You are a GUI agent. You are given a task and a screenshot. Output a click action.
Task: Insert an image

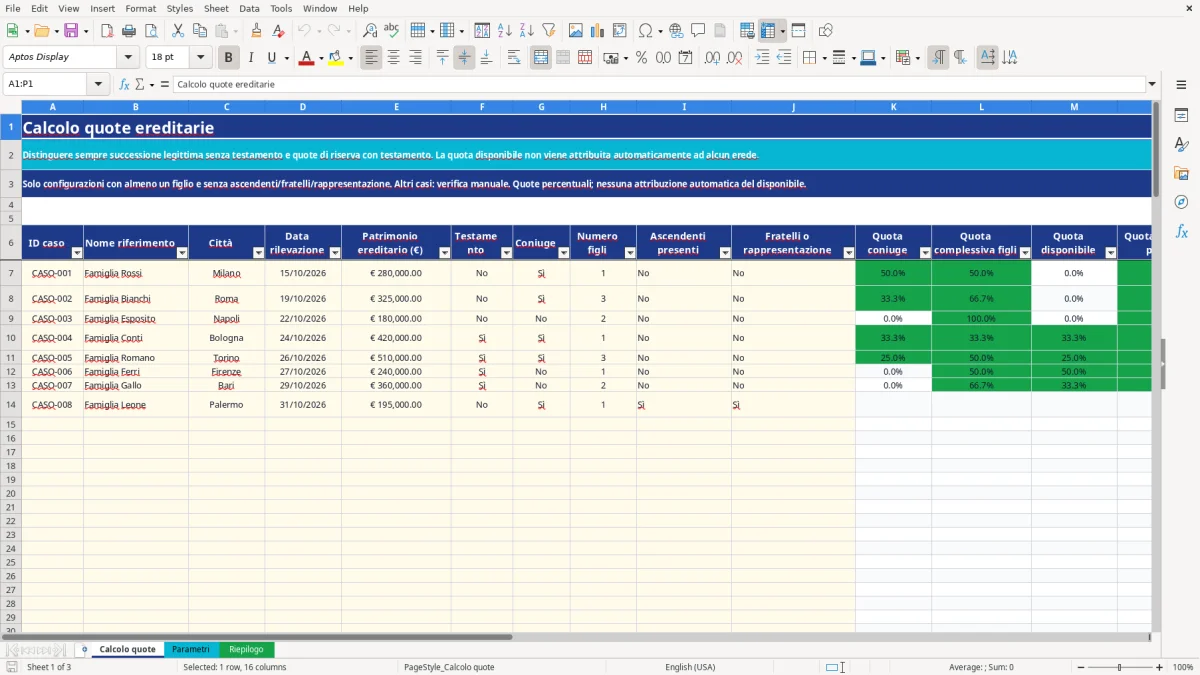(x=576, y=30)
